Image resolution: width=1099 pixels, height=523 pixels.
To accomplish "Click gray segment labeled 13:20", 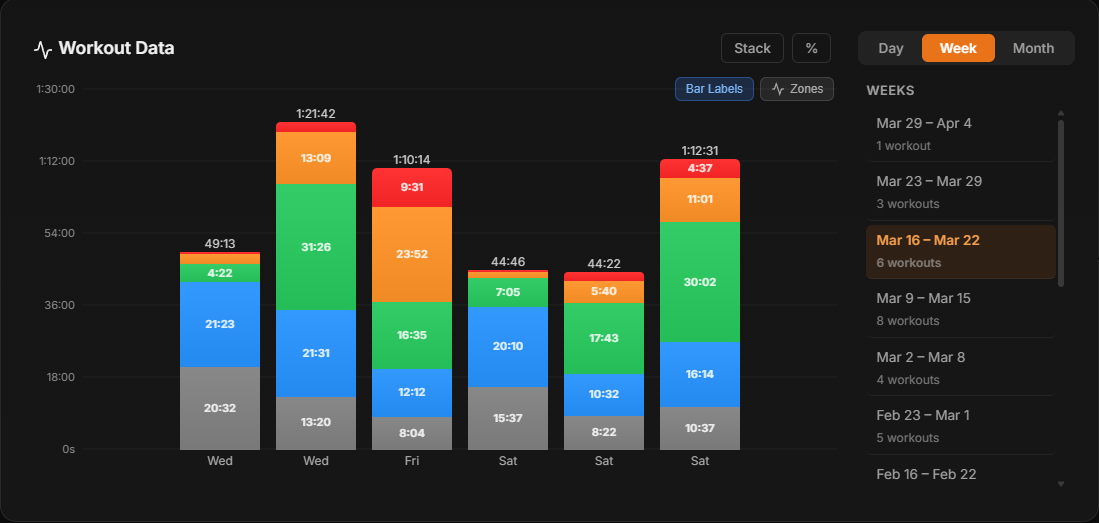I will point(316,423).
